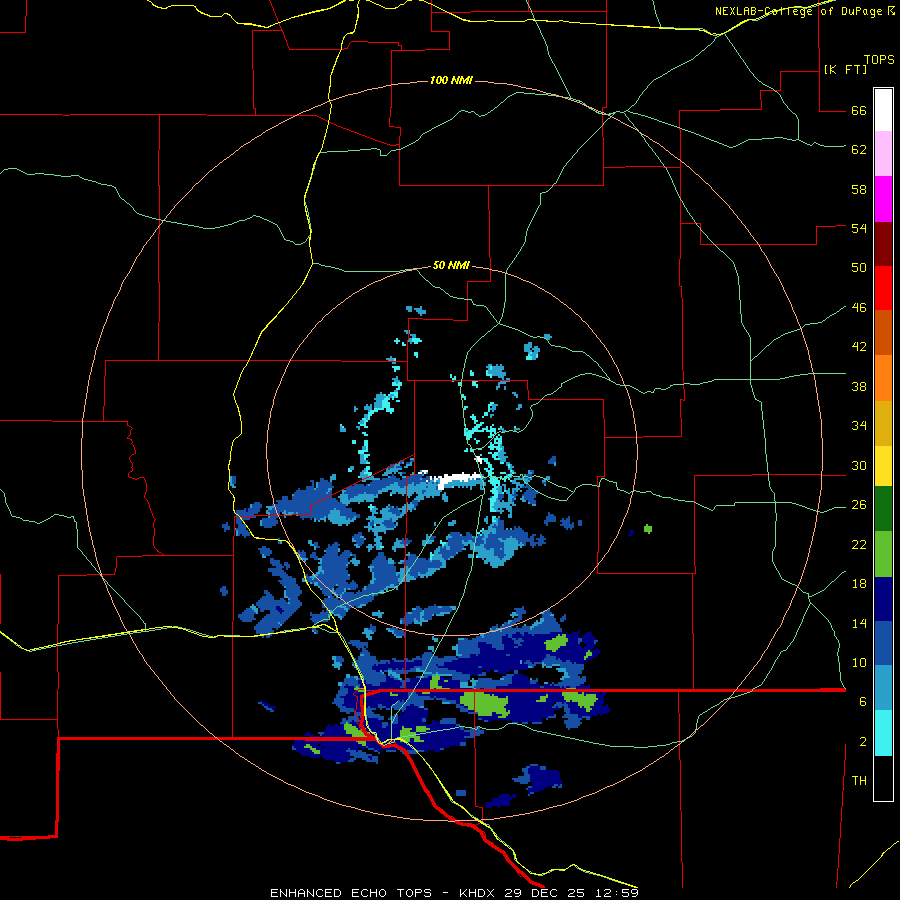The height and width of the screenshot is (900, 900).
Task: Click the isolated green echo dot east of ring
Action: (648, 529)
